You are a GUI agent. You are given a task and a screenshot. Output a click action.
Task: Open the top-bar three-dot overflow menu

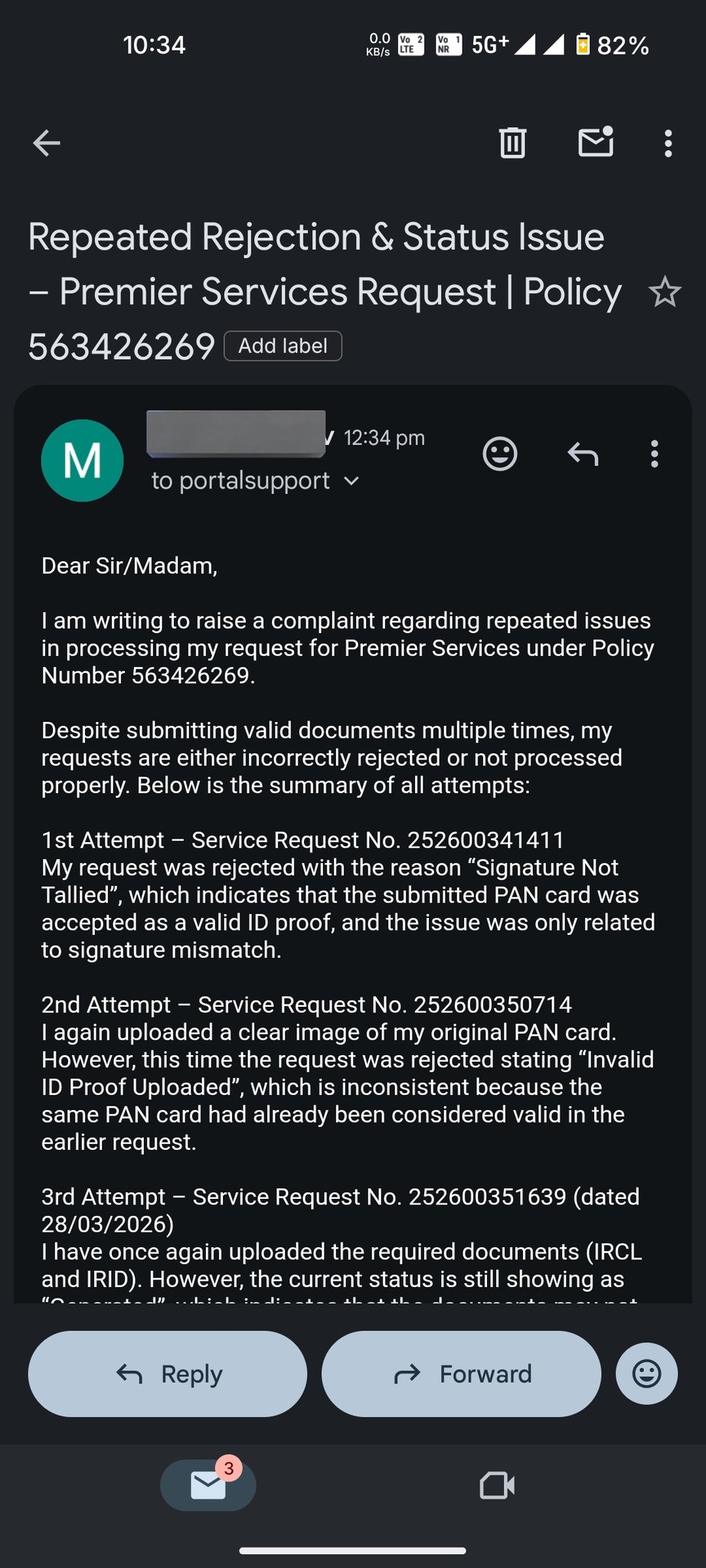[x=668, y=143]
